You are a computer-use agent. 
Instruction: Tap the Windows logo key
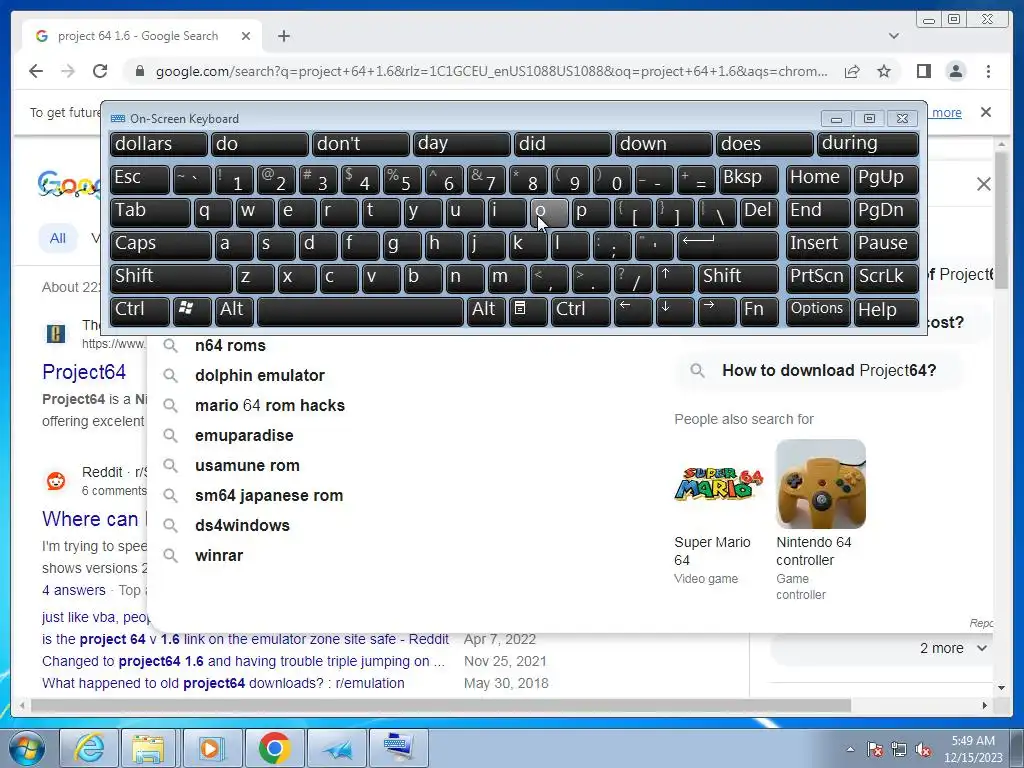coord(192,311)
